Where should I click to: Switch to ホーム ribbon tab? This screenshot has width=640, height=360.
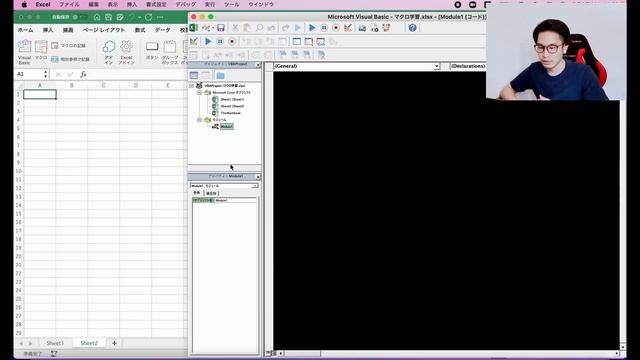click(x=25, y=30)
